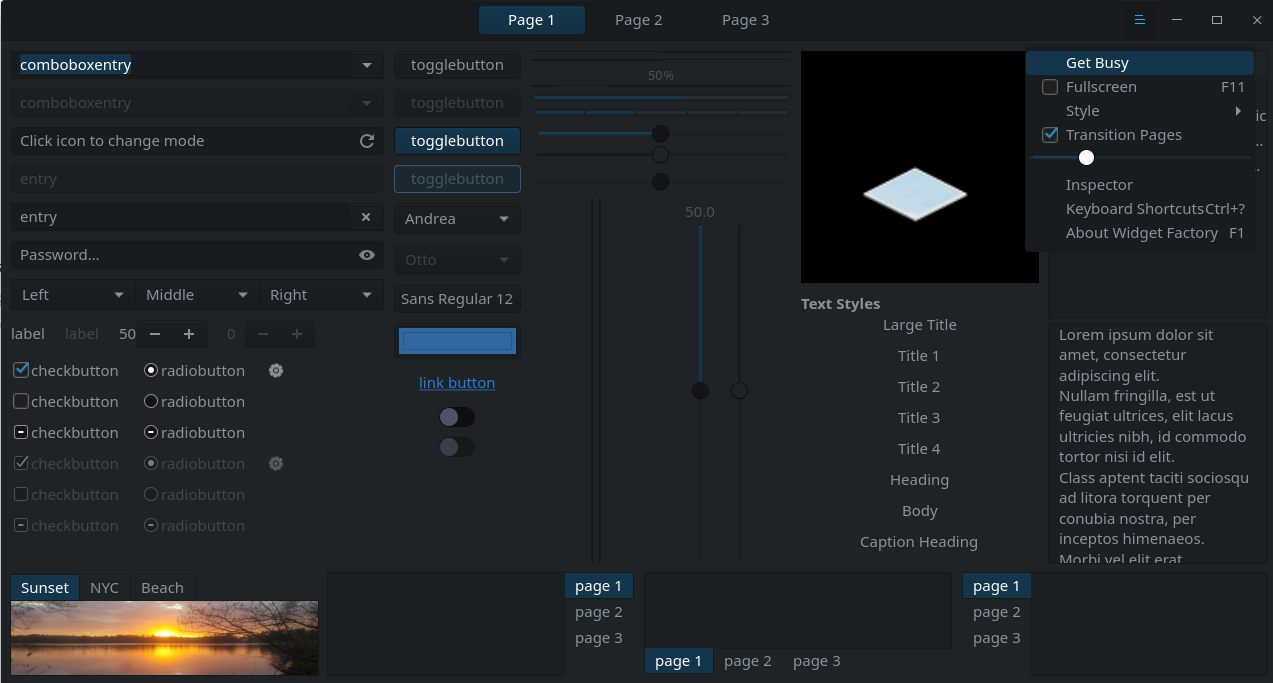Select the first enabled radiobutton
1273x683 pixels.
[x=151, y=371]
